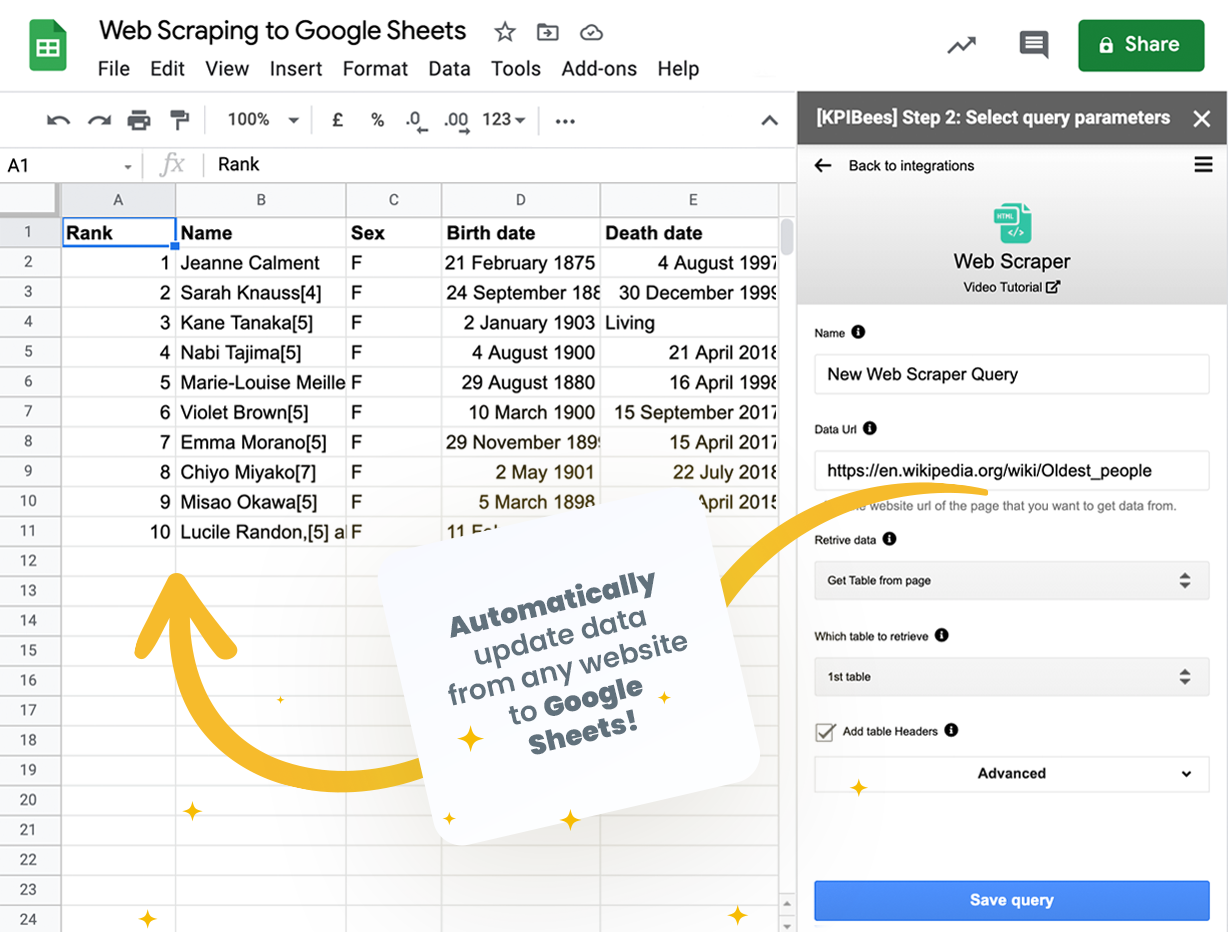Select column D header
The width and height of the screenshot is (1228, 932).
[x=521, y=200]
